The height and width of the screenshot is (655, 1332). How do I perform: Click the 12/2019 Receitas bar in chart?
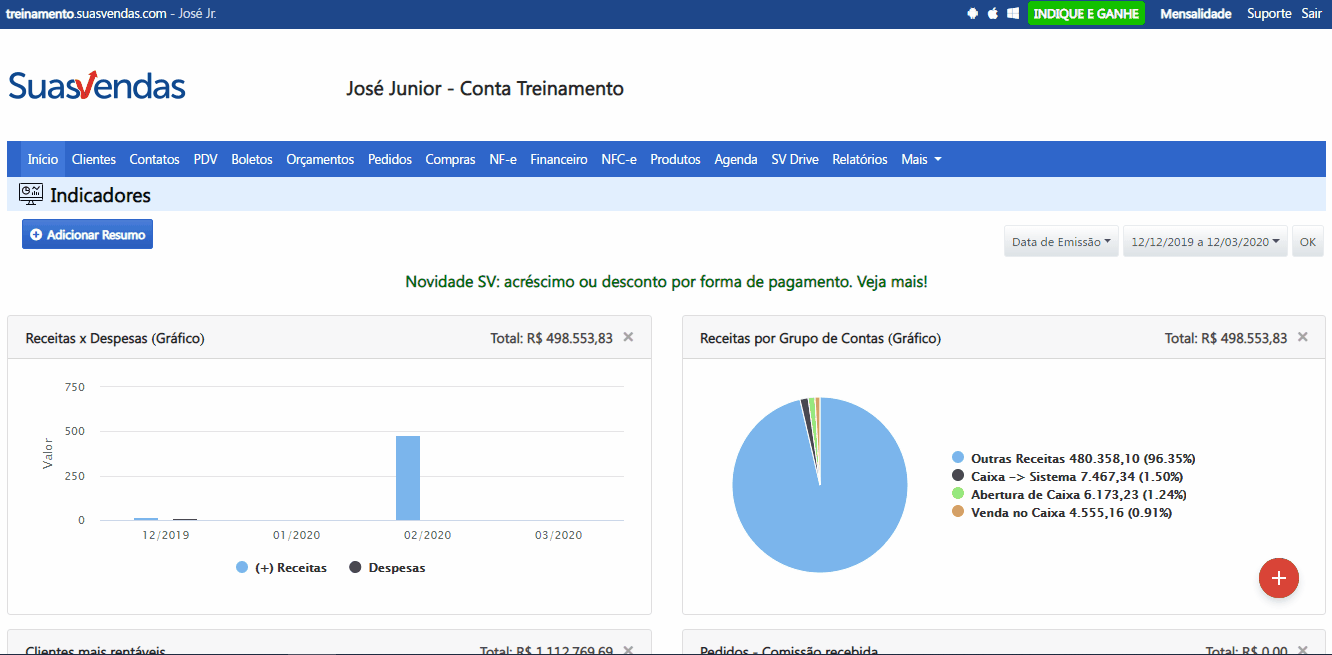click(146, 519)
